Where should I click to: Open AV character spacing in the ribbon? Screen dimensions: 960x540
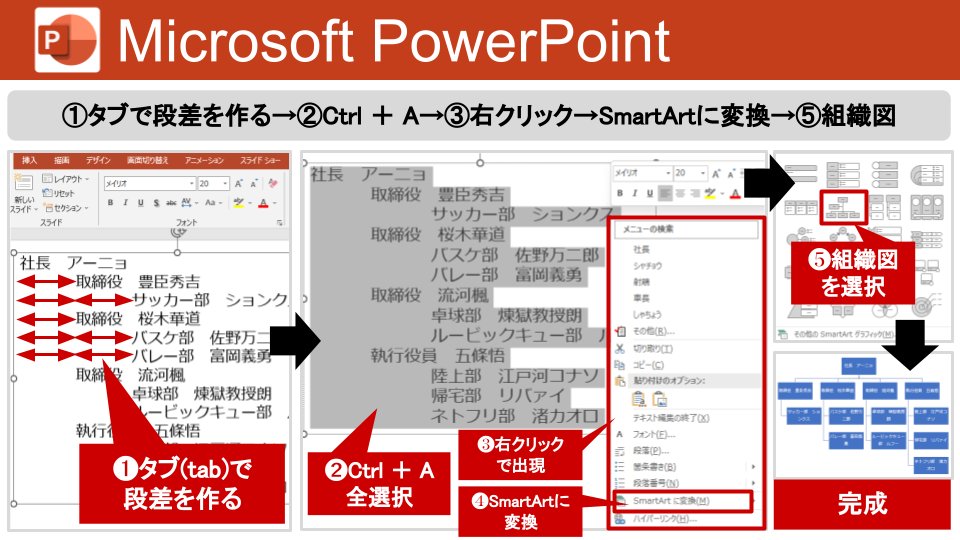(187, 203)
